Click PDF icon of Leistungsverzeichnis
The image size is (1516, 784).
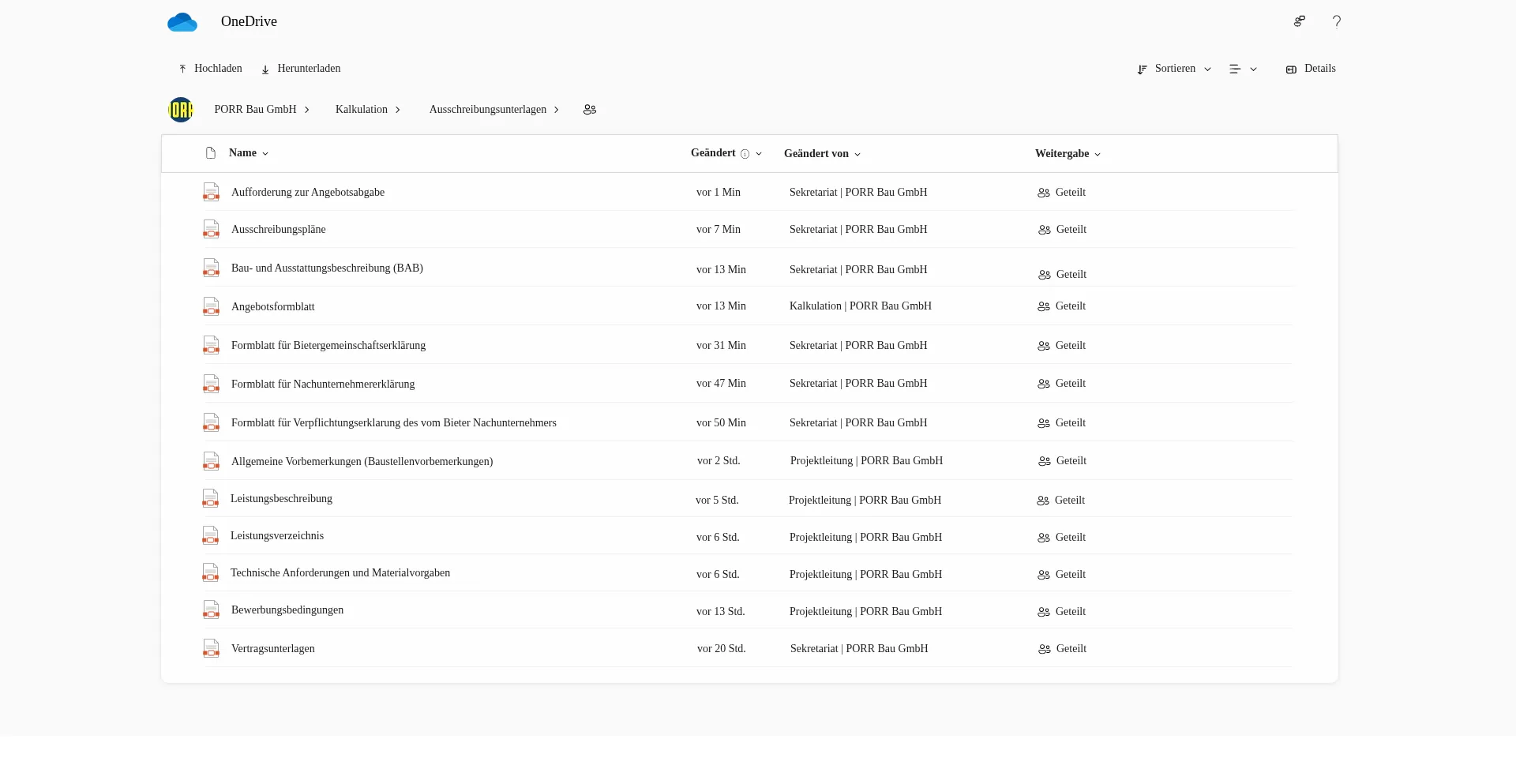tap(210, 535)
